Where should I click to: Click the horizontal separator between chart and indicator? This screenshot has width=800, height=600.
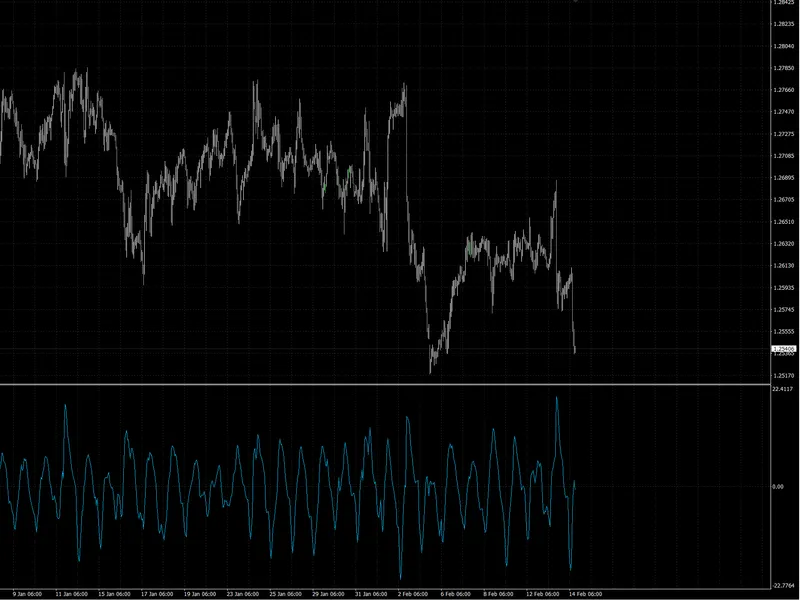coord(385,384)
